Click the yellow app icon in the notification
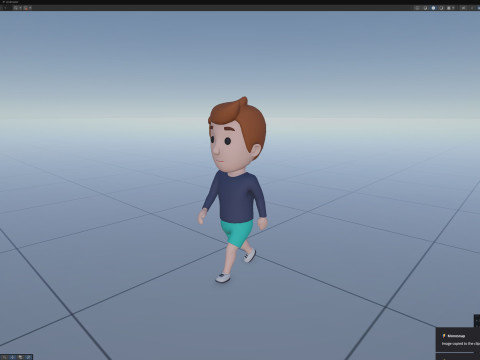Viewport: 480px width, 360px height. pos(444,336)
